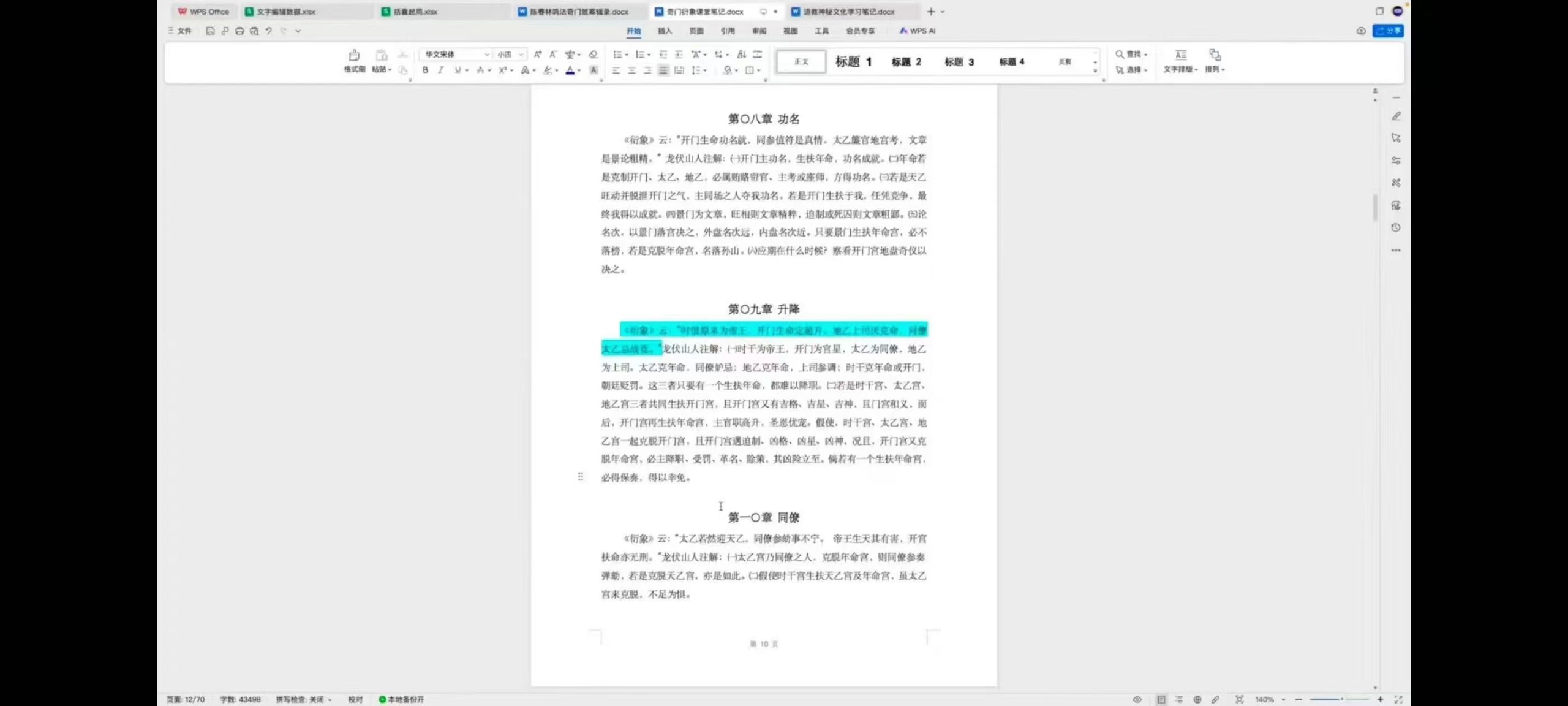
Task: Increase font size with A+ icon
Action: point(537,55)
